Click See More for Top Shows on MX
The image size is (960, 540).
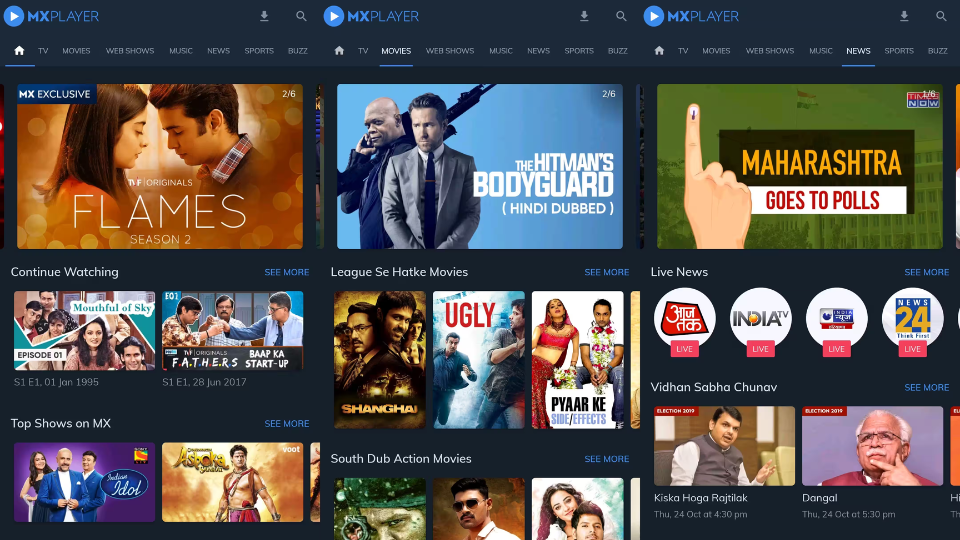point(287,424)
